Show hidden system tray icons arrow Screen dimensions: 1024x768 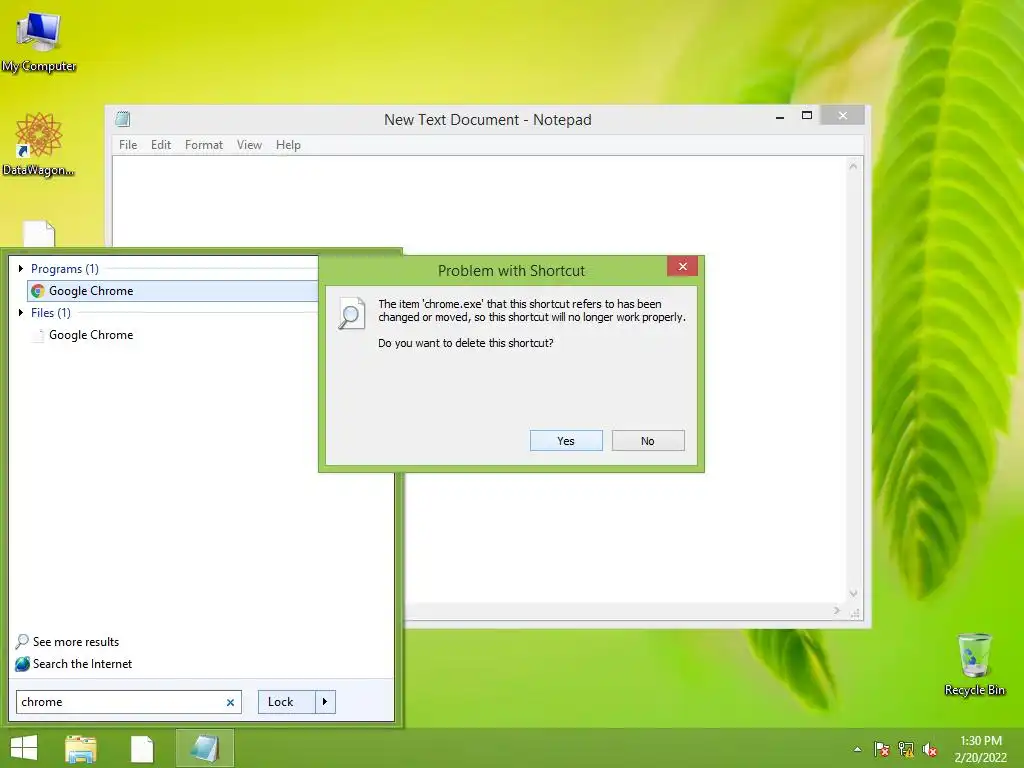(x=857, y=750)
